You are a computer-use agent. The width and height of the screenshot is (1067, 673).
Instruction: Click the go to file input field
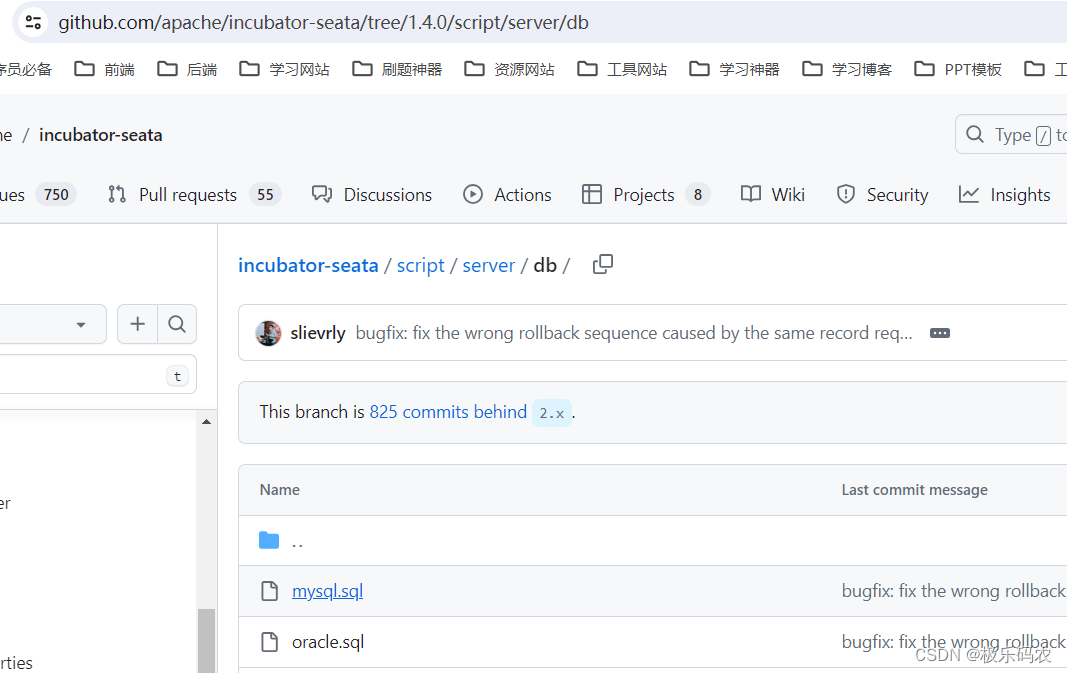(97, 375)
